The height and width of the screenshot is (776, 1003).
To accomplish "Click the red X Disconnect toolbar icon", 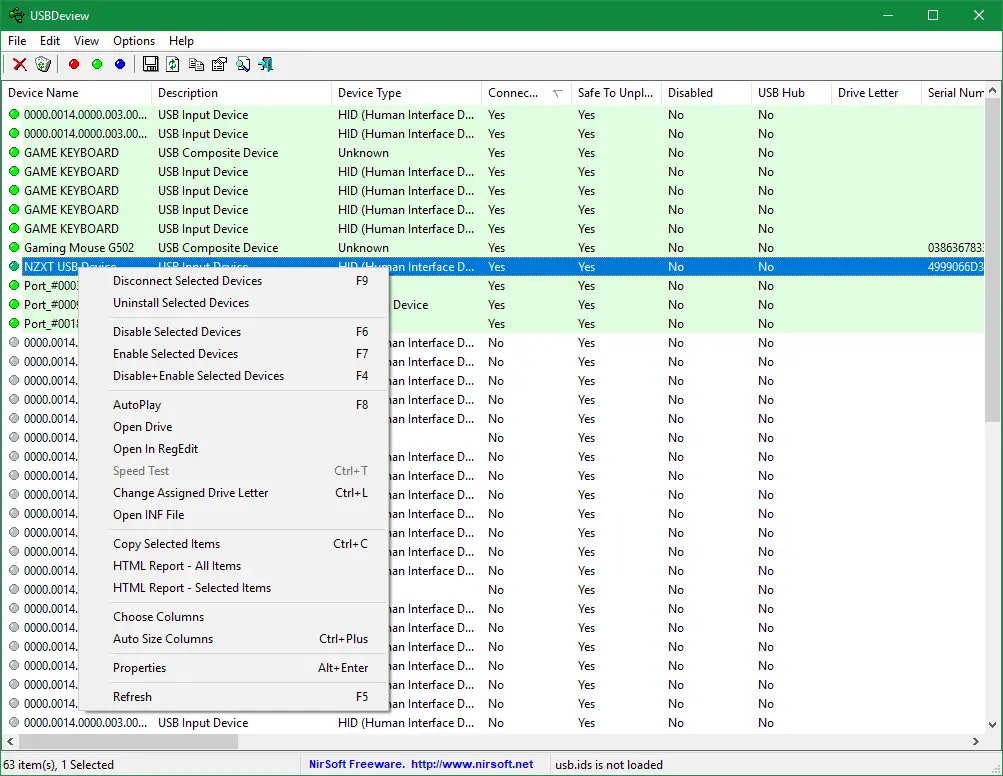I will tap(20, 65).
